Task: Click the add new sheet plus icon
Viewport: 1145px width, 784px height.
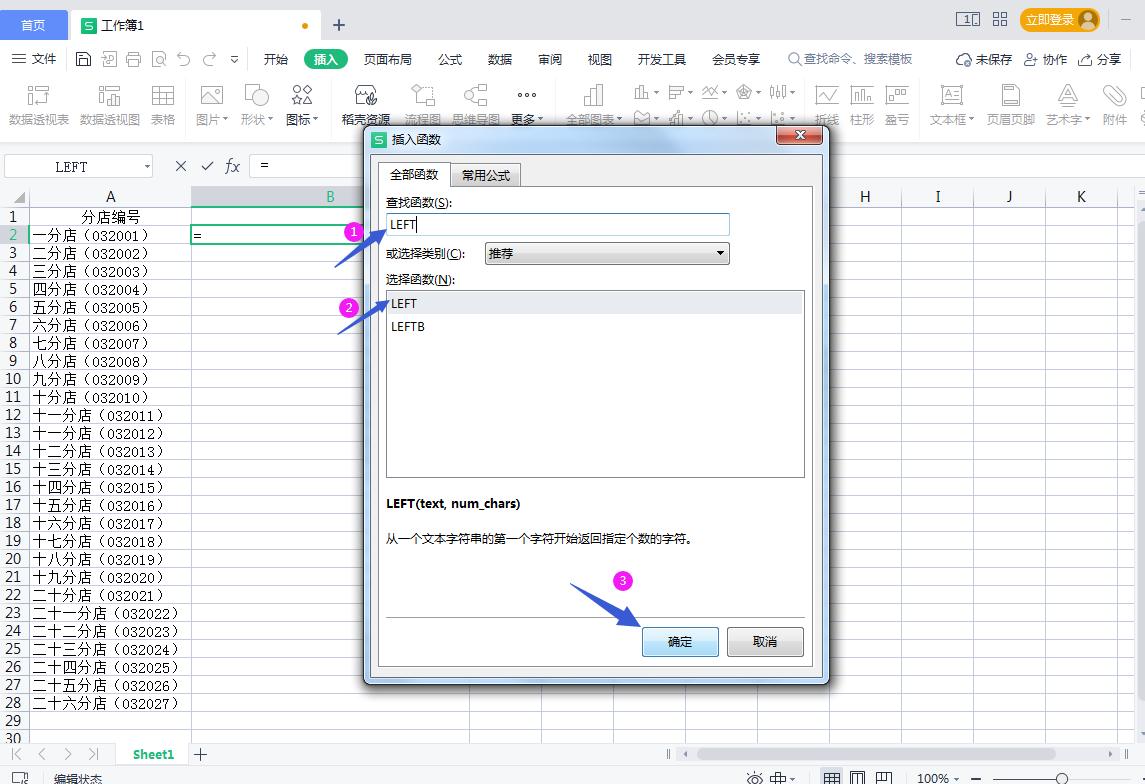Action: 201,754
